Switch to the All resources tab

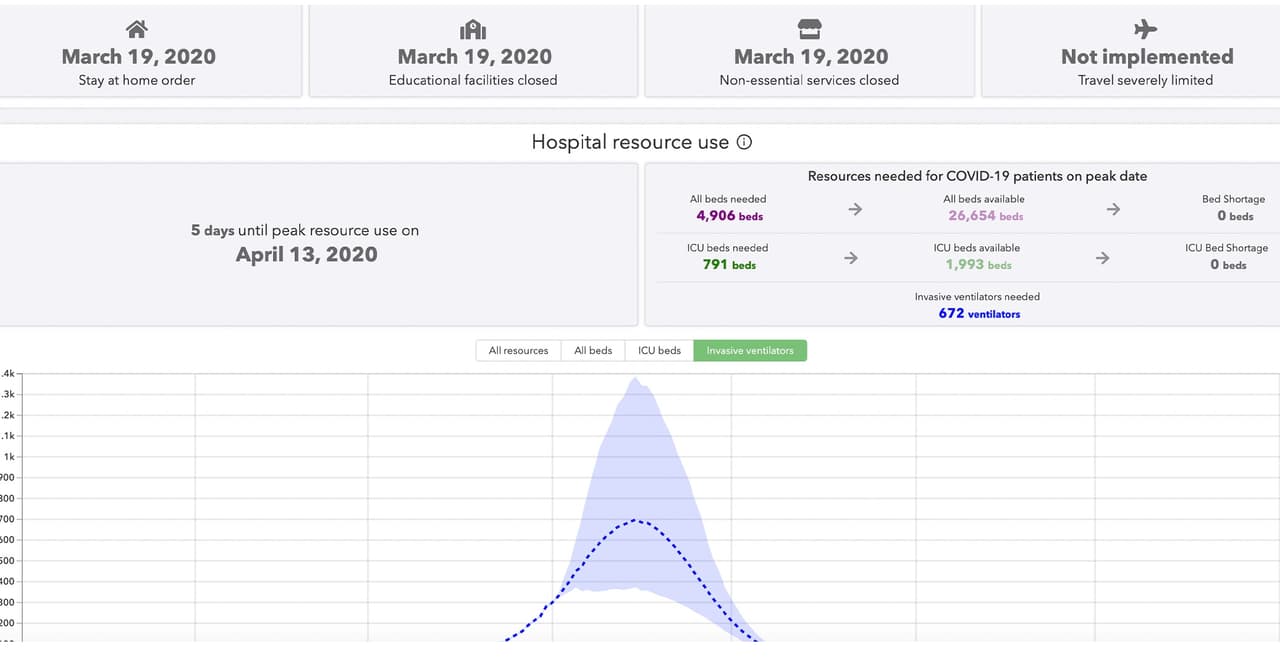(518, 351)
